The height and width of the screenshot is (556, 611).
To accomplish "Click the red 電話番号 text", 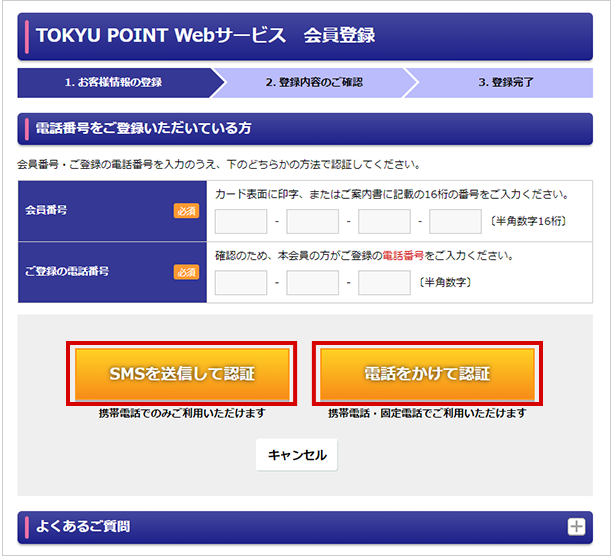I will (403, 256).
